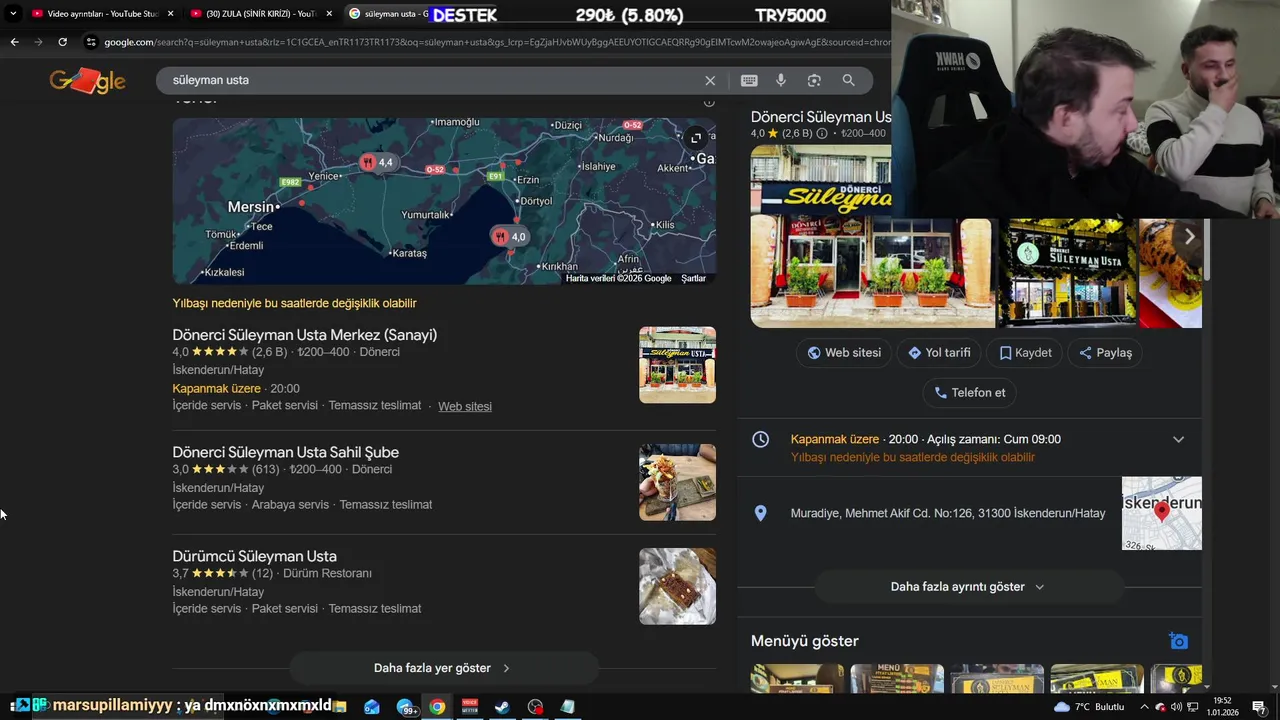Open Dönerci Süleyman Usta Sahil Şube result
The image size is (1280, 720).
coord(285,452)
